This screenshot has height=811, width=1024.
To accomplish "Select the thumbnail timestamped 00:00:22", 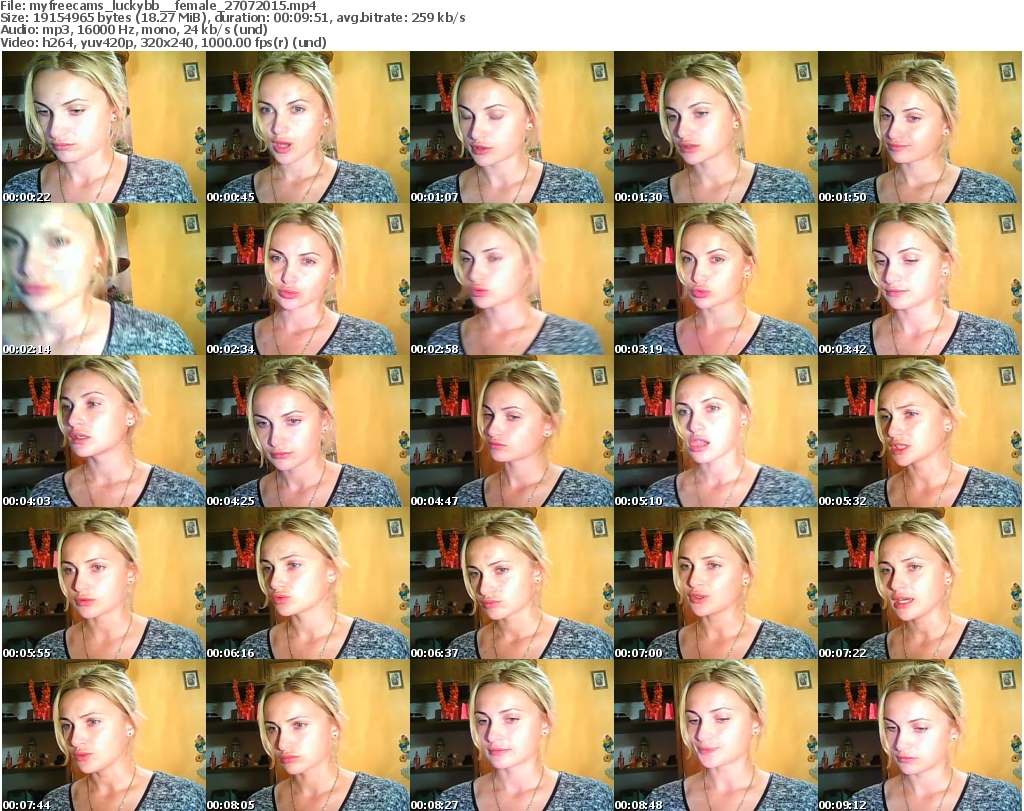I will click(x=104, y=127).
